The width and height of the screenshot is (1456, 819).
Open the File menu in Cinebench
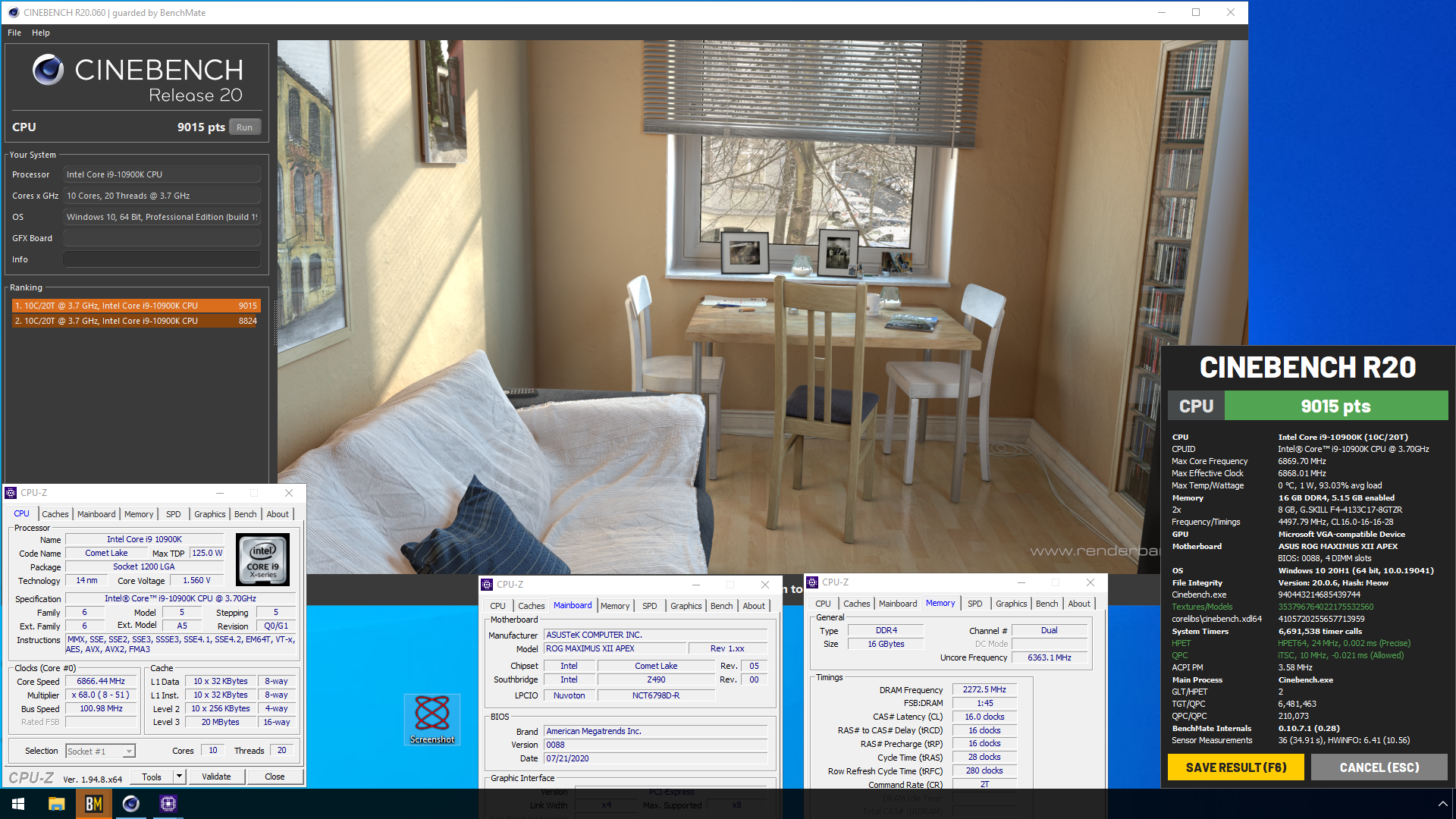click(14, 33)
